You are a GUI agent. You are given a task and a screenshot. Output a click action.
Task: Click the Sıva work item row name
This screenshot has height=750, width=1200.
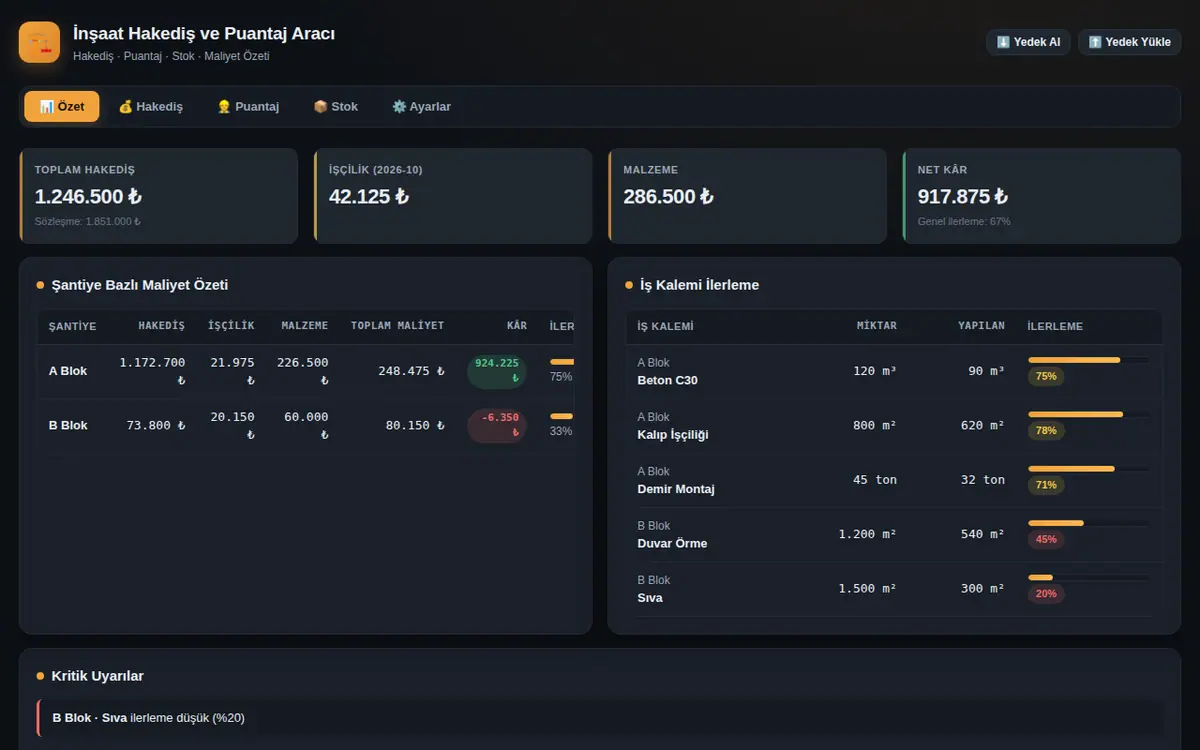(650, 598)
